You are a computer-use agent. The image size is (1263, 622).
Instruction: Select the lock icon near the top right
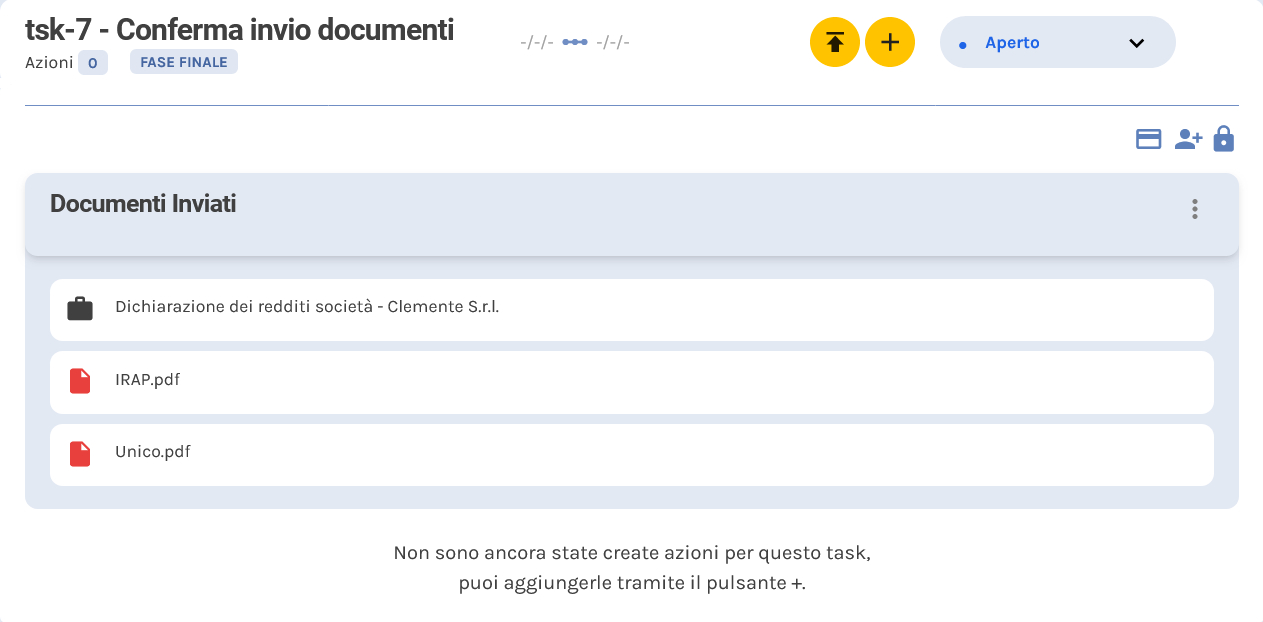coord(1223,139)
